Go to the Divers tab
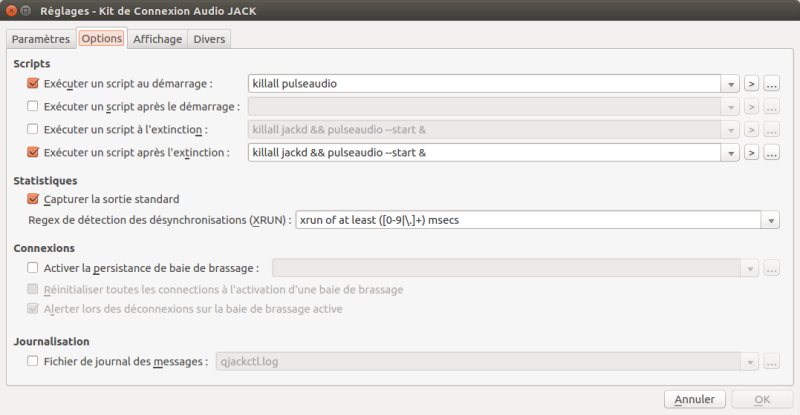Image resolution: width=800 pixels, height=415 pixels. 209,39
